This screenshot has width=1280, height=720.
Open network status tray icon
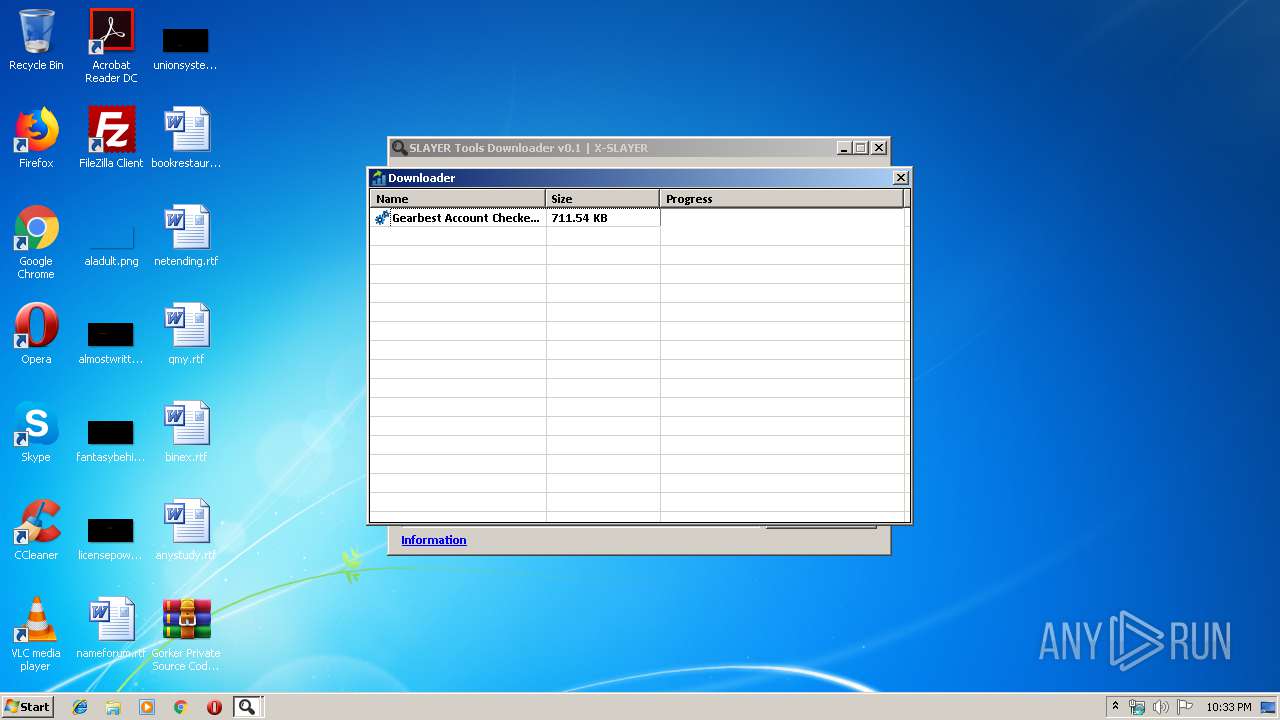pyautogui.click(x=1137, y=707)
